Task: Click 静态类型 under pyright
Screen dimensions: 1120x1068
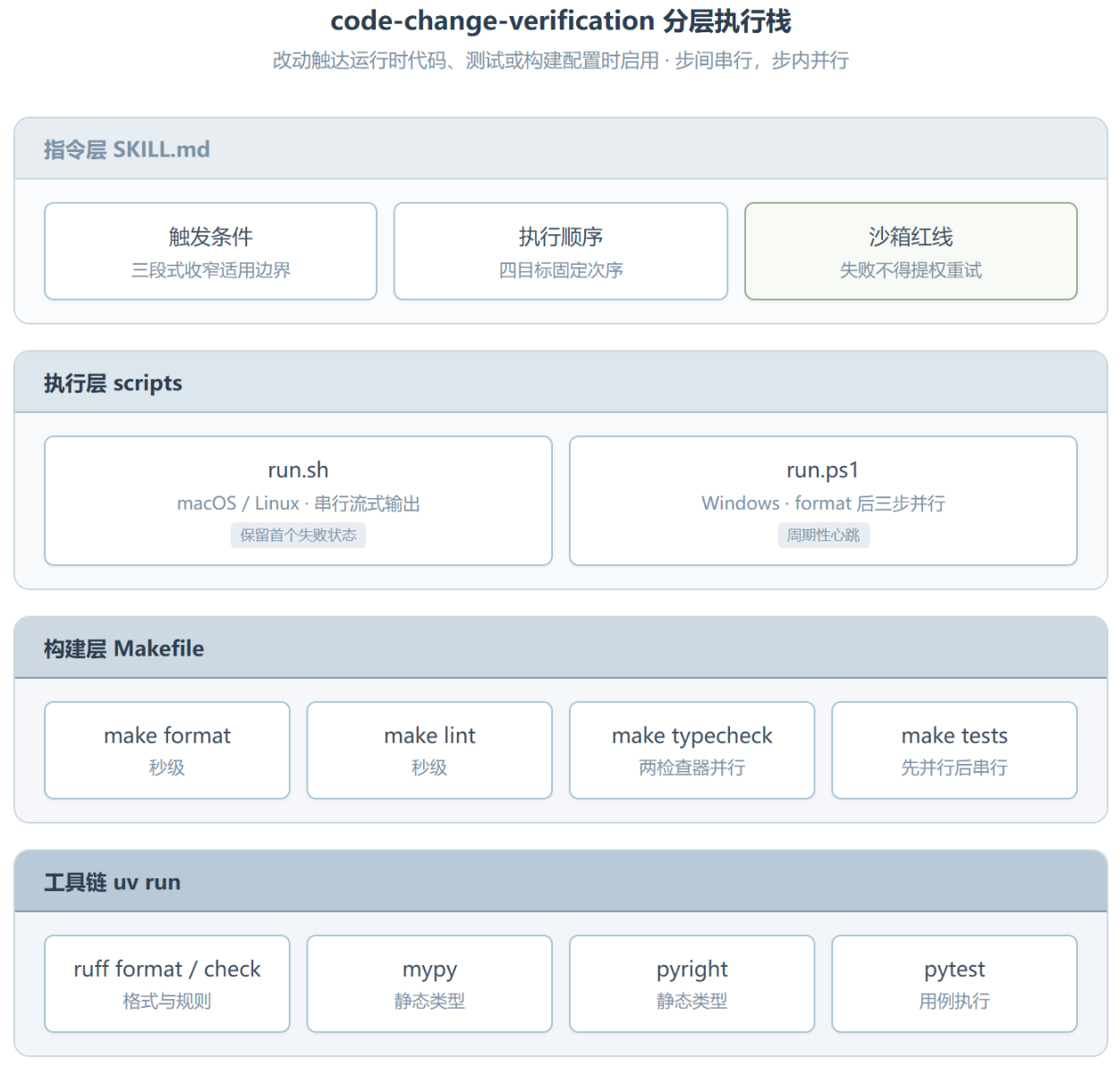Action: (692, 1001)
